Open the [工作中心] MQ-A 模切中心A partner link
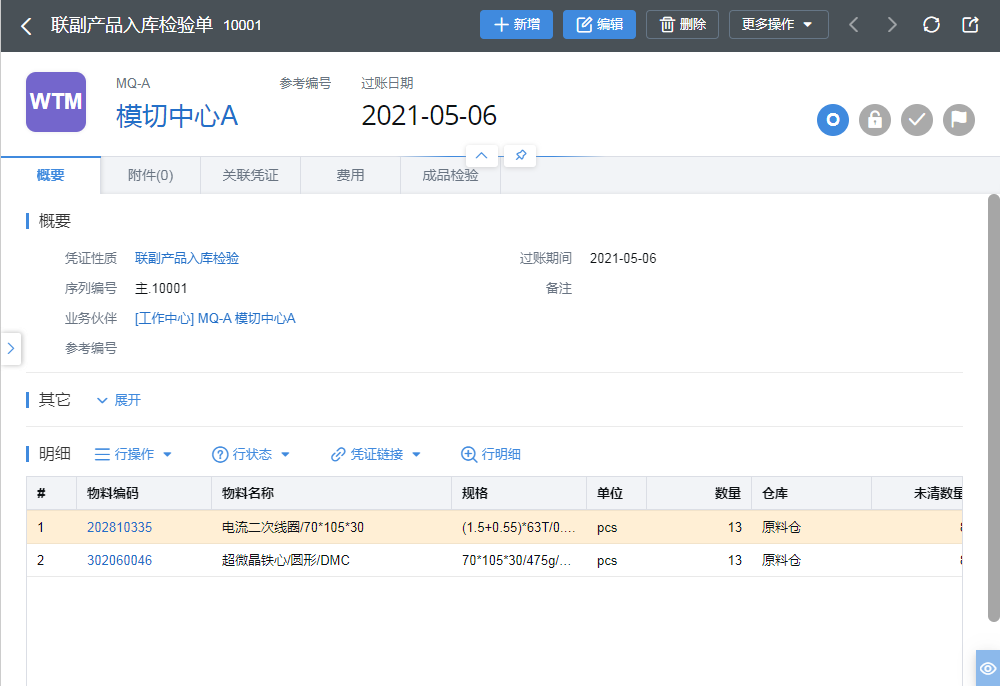The image size is (1000, 686). pos(215,318)
